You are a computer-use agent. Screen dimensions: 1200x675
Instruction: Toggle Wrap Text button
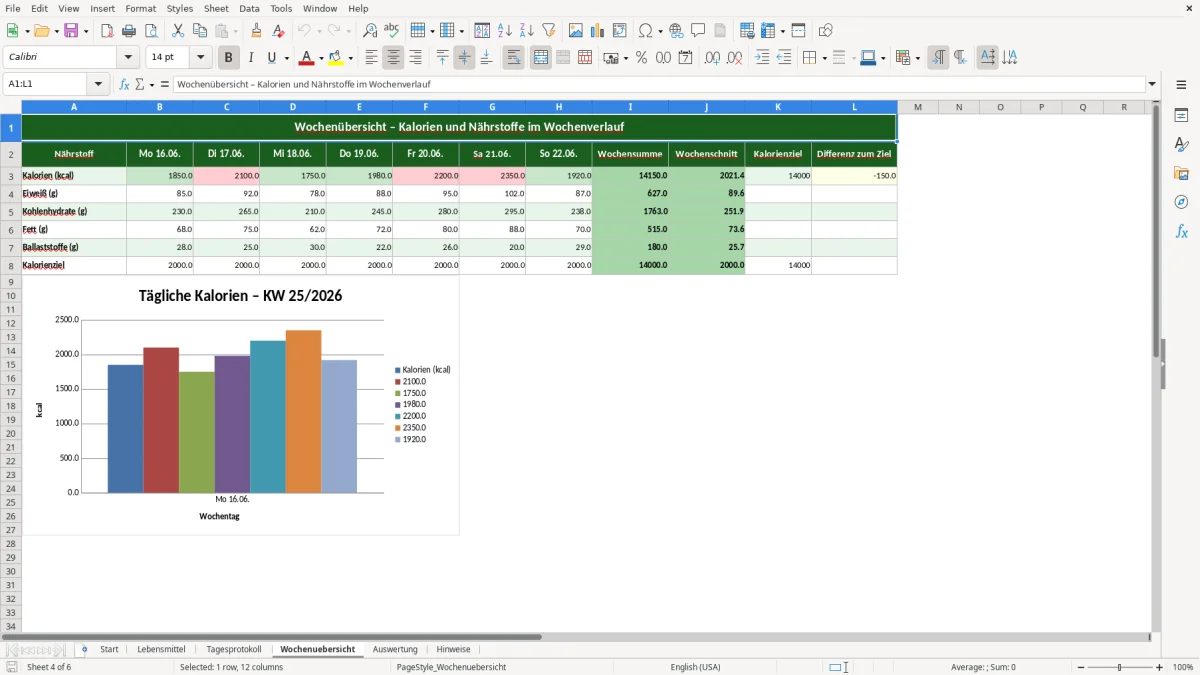click(514, 58)
